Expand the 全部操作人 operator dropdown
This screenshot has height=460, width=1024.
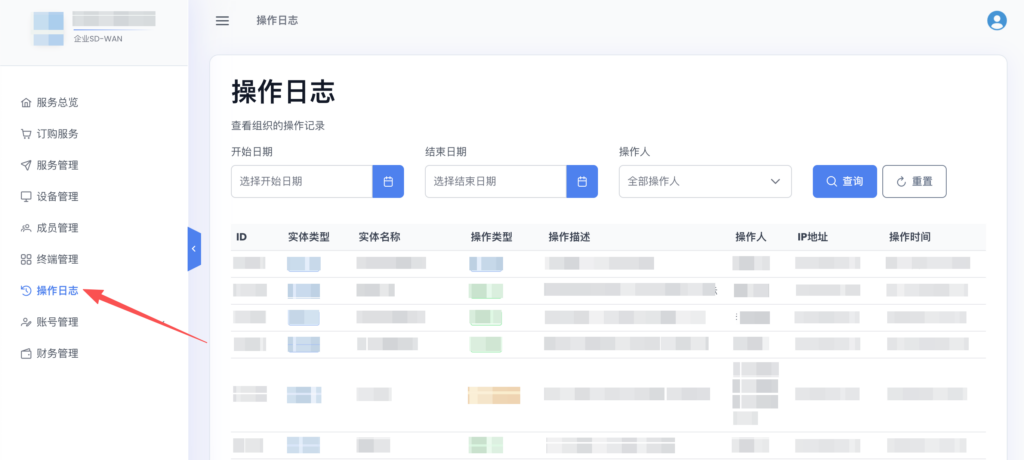[705, 182]
